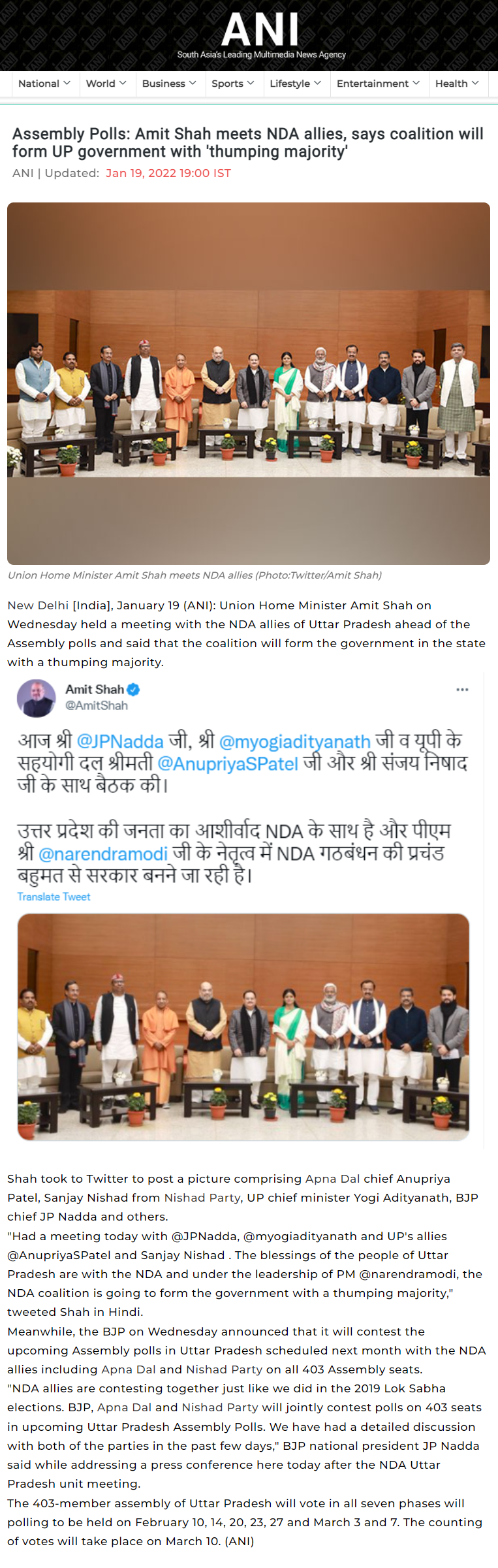Open the main article photo of NDA allies

point(249,383)
